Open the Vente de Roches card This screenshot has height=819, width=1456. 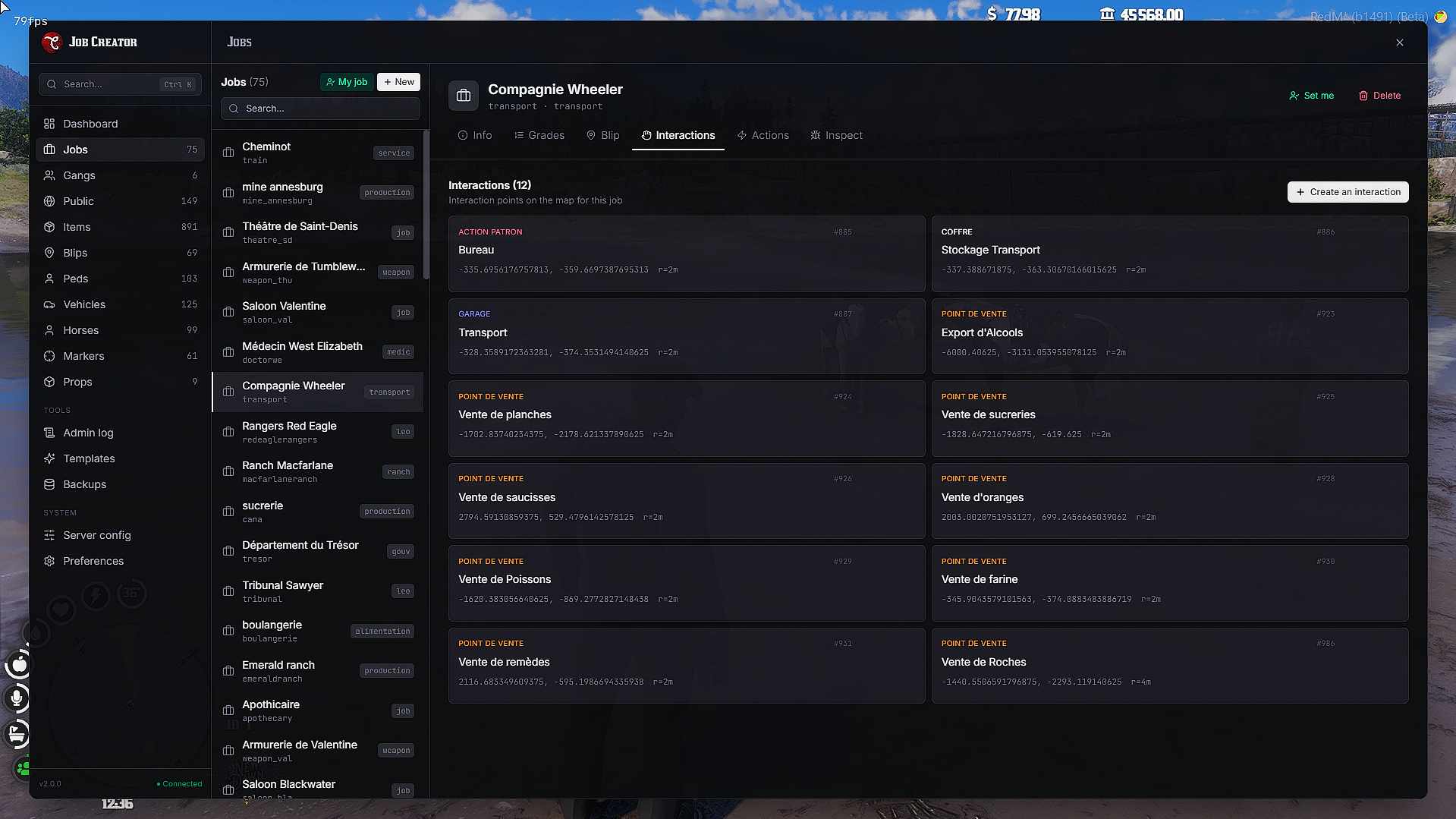tap(1170, 666)
